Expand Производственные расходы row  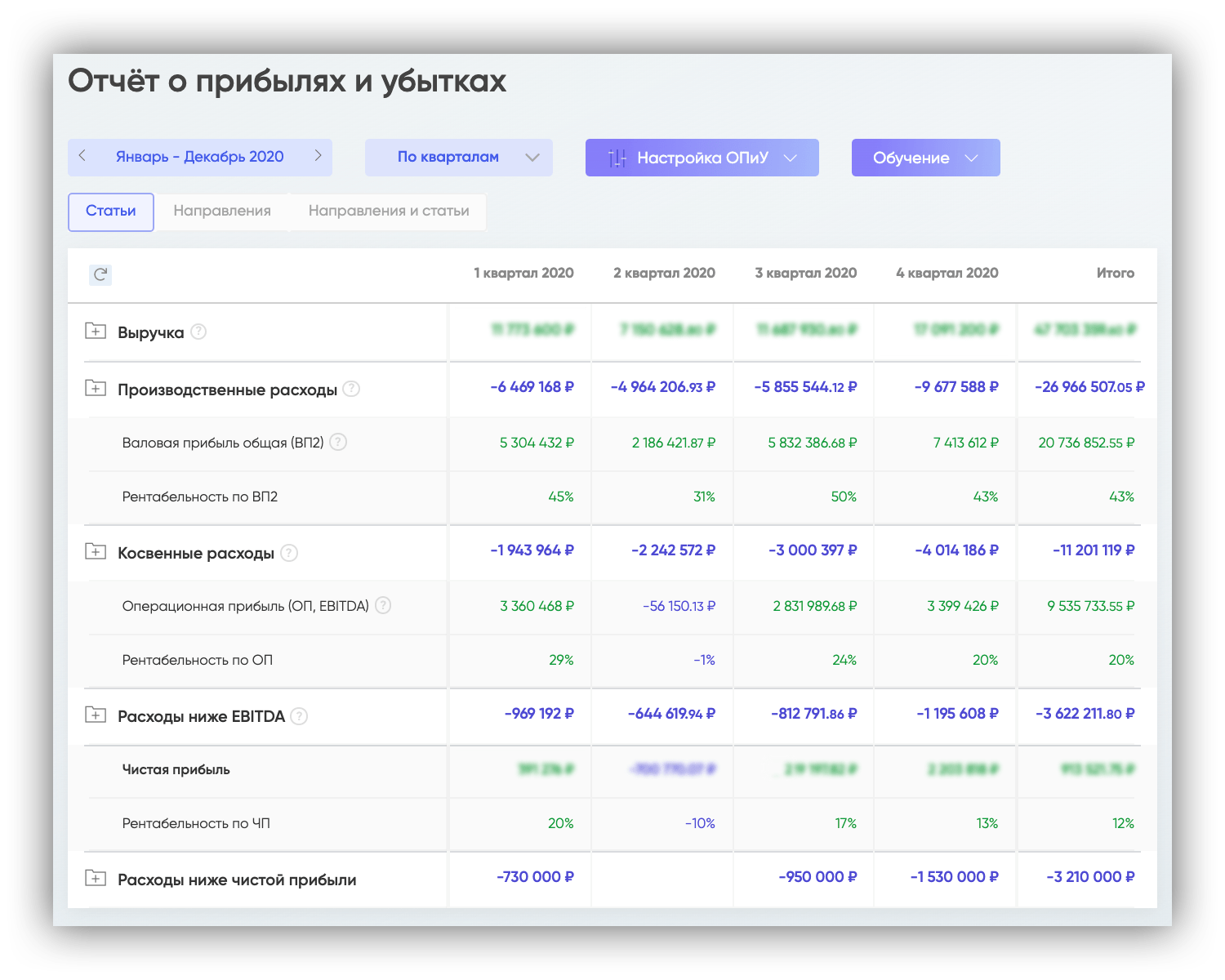tap(96, 388)
